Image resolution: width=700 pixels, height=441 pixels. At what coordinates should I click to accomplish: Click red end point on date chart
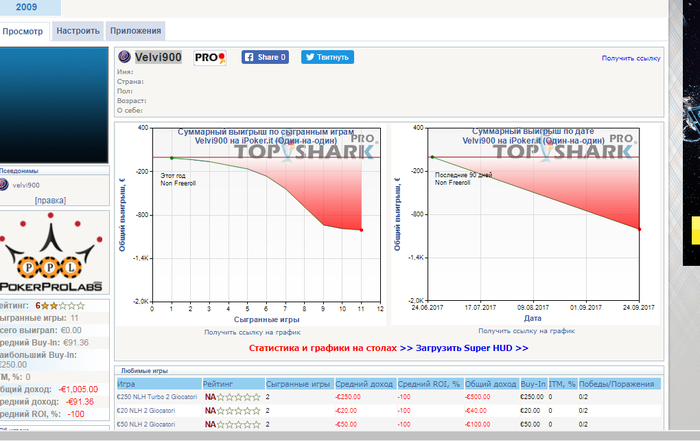click(639, 229)
